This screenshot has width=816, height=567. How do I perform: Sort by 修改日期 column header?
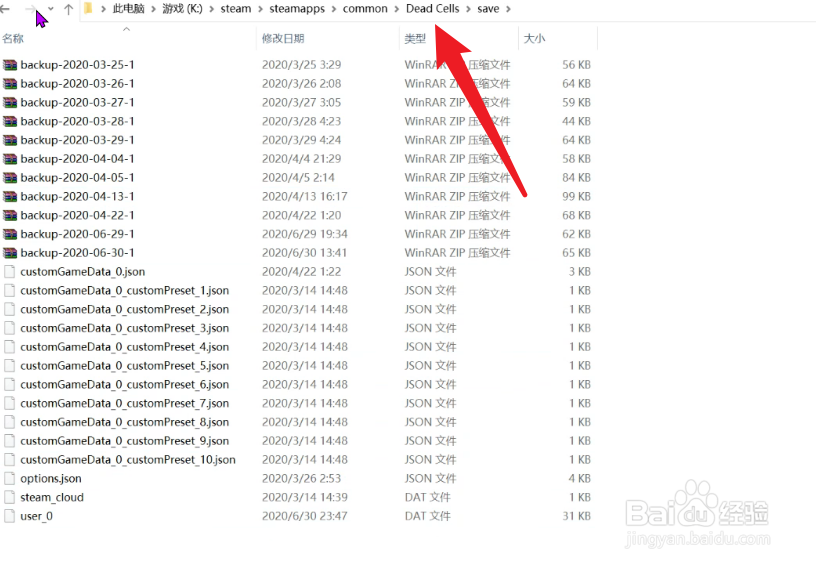pos(283,38)
